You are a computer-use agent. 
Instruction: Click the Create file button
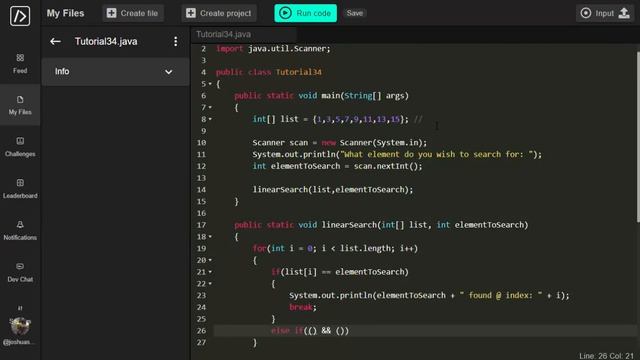[x=133, y=13]
